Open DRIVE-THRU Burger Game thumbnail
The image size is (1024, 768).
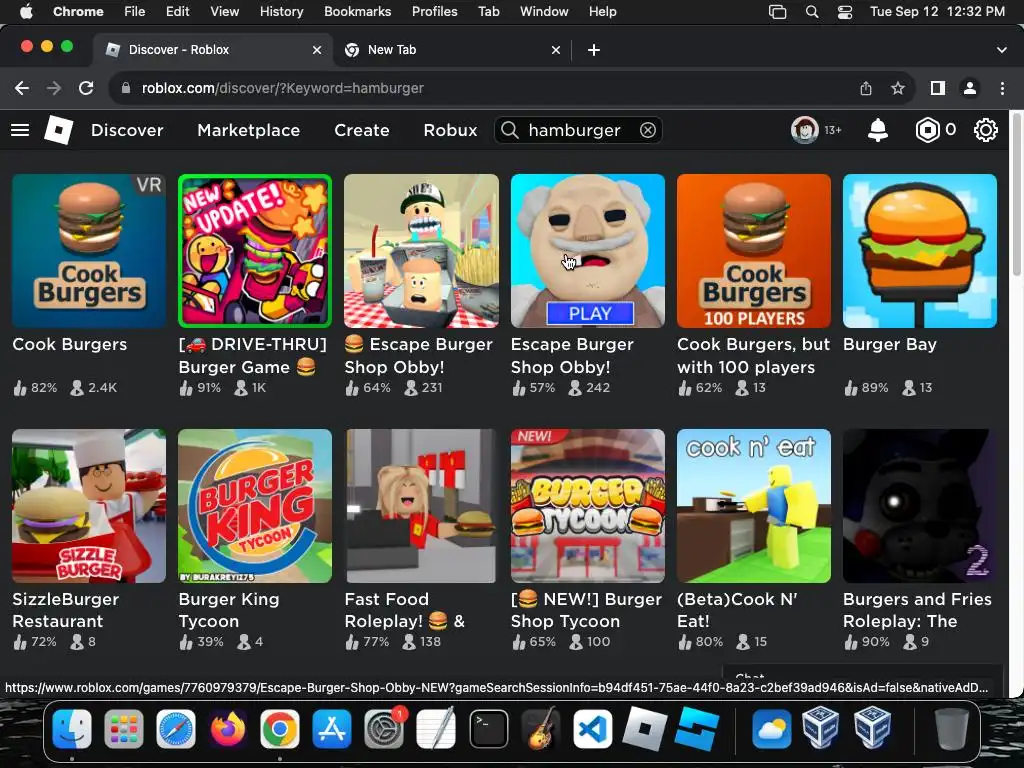[x=255, y=251]
